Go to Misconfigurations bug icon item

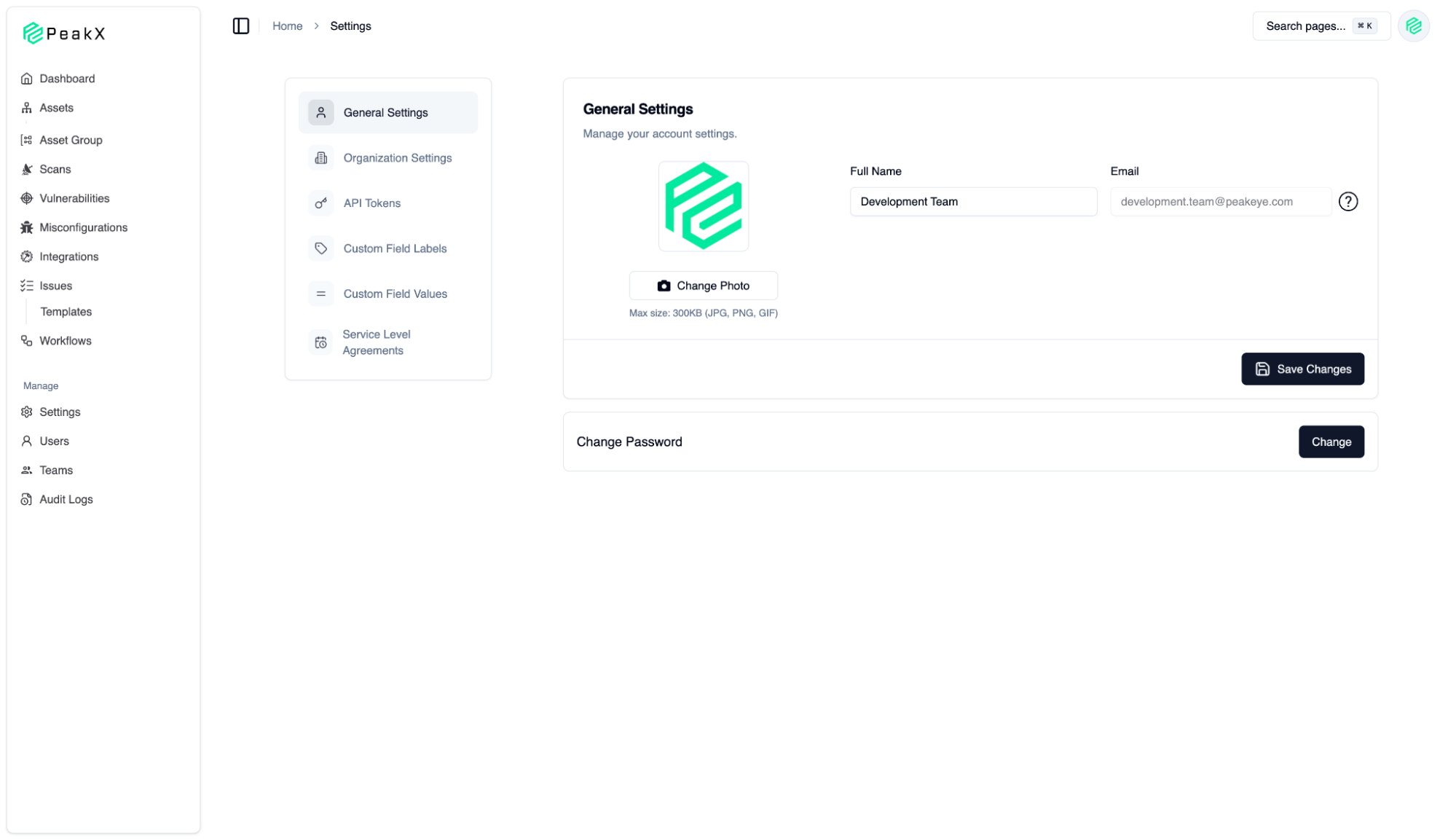pos(82,227)
